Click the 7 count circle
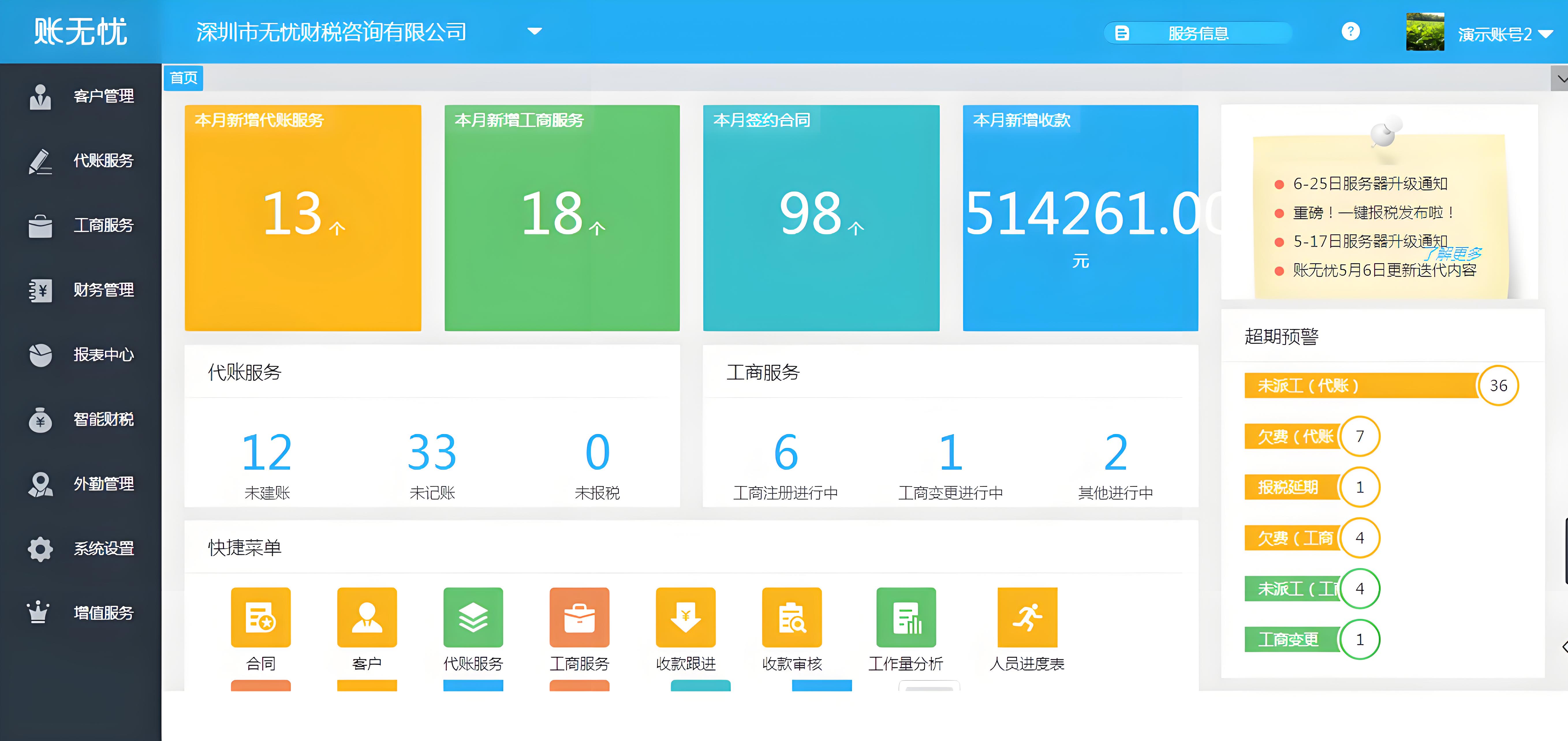1568x741 pixels. tap(1360, 436)
